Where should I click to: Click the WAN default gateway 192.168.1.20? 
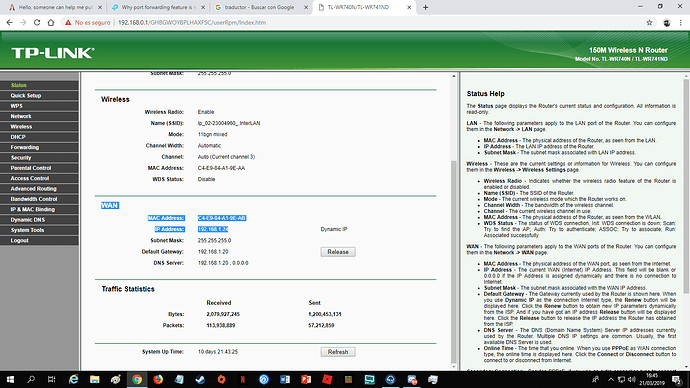pos(213,252)
